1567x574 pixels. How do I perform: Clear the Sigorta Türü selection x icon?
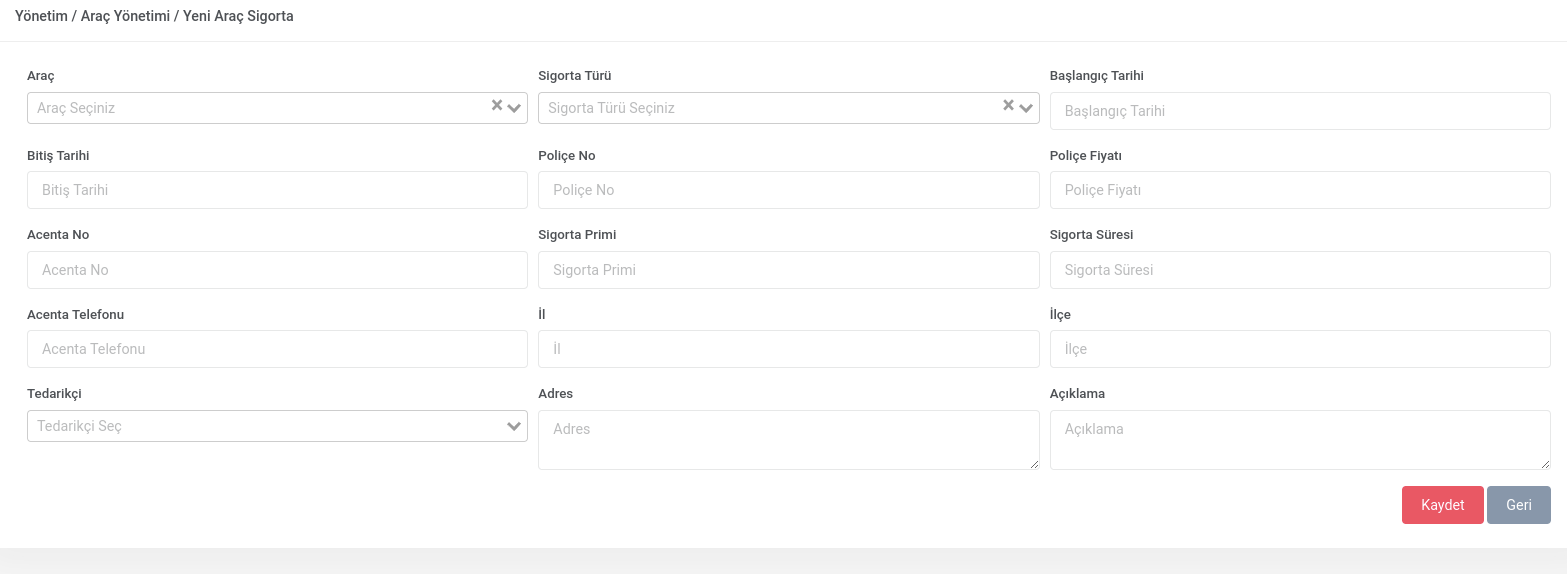[x=1008, y=106]
